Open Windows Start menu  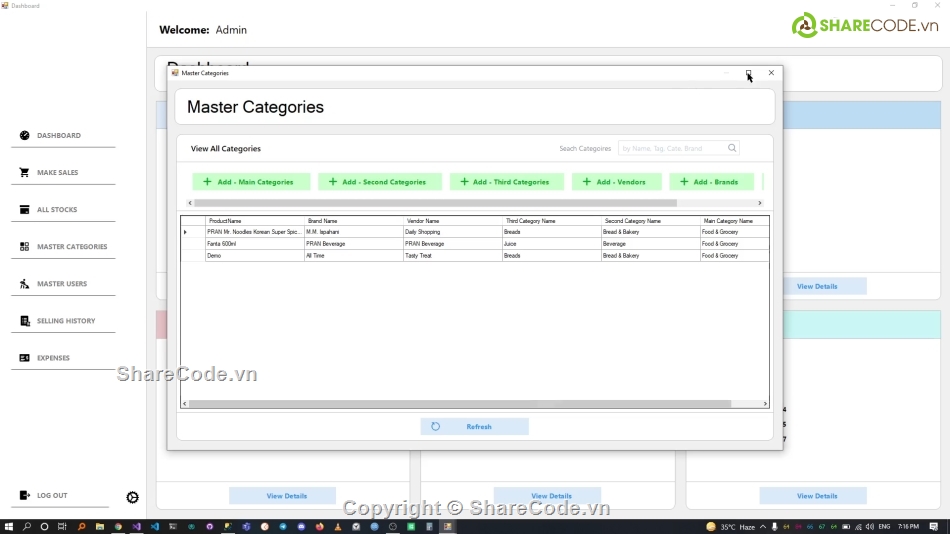[x=9, y=526]
